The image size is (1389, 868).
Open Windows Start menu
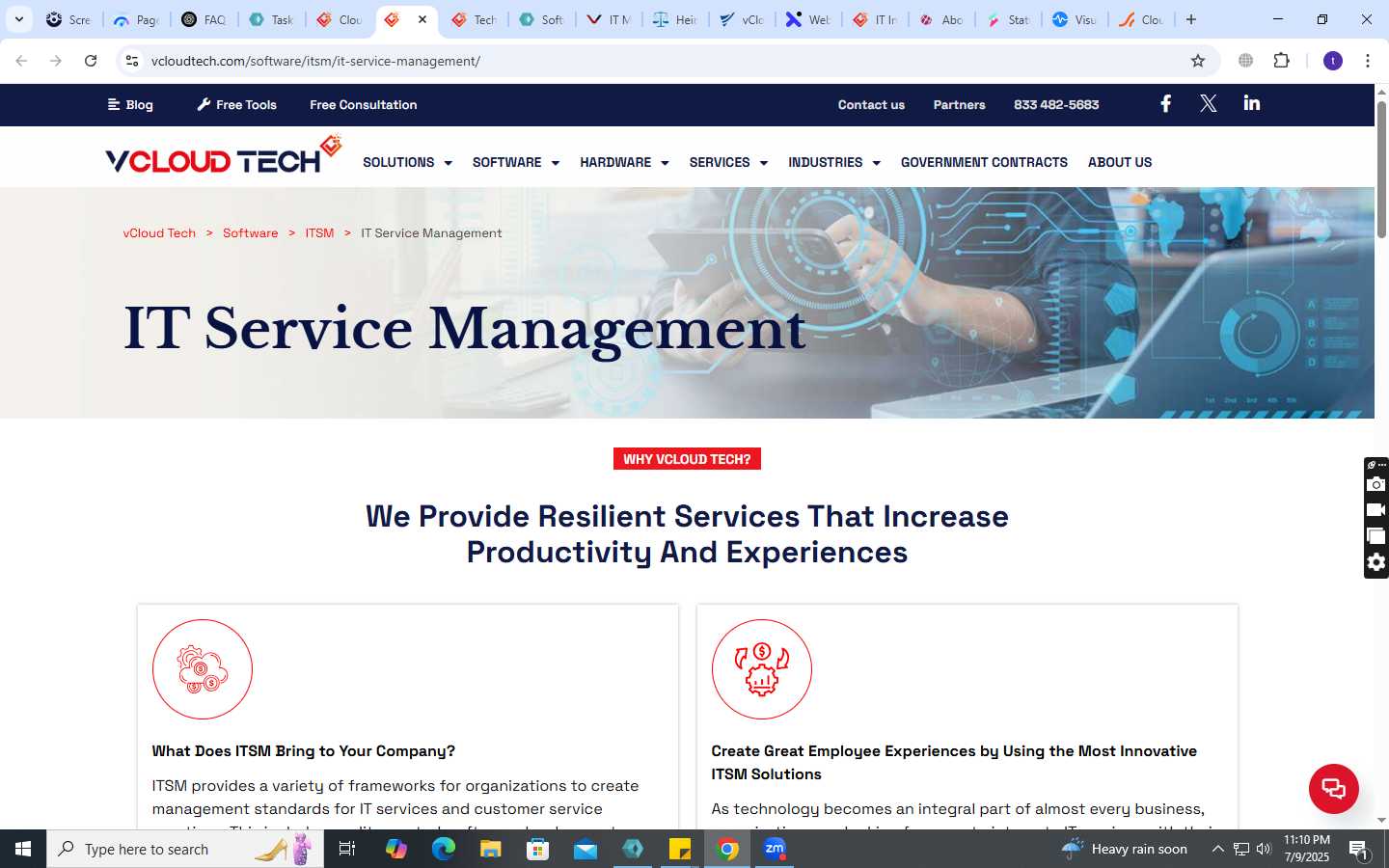tap(23, 849)
